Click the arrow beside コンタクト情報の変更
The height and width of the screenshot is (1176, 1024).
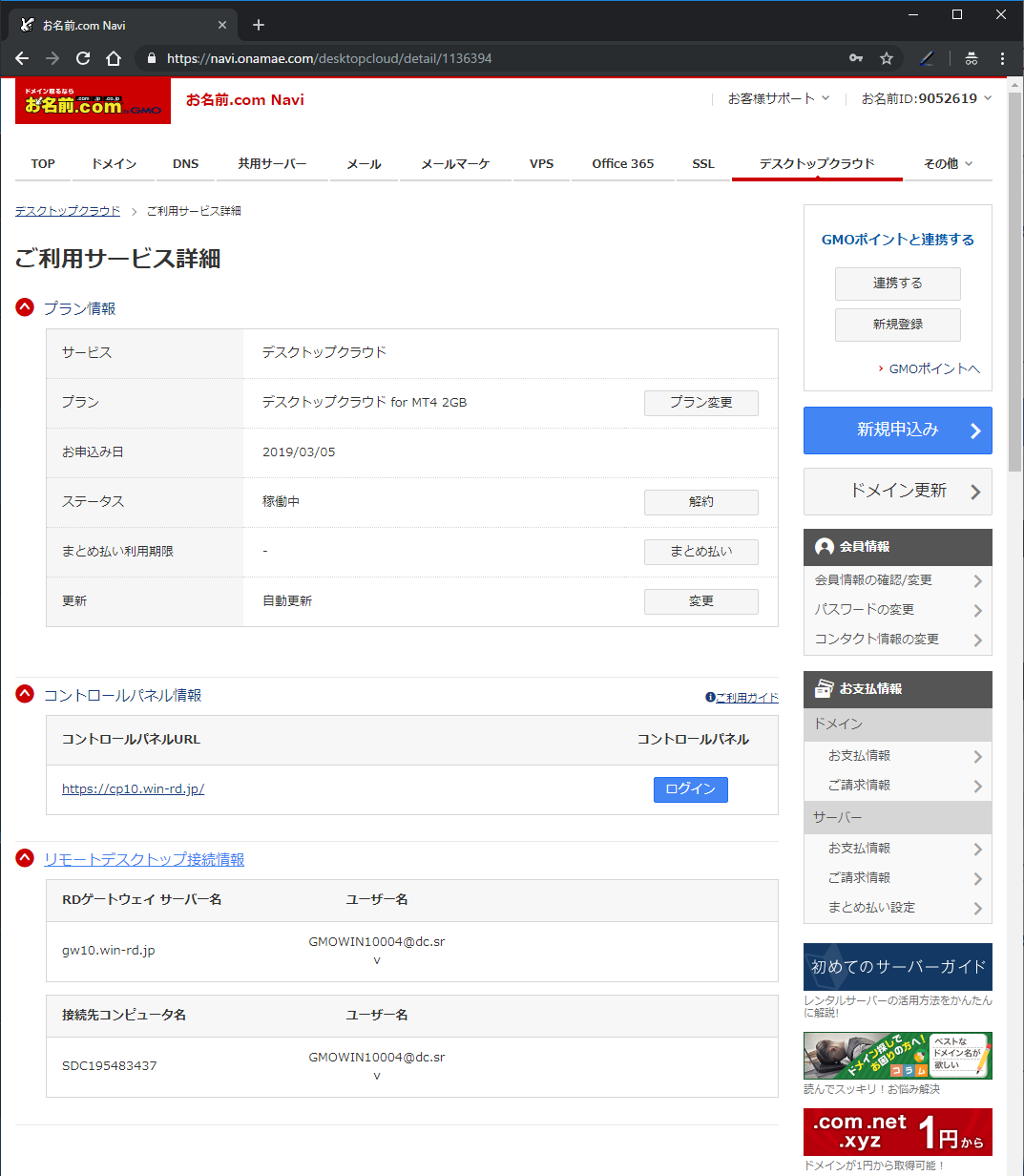pos(977,640)
